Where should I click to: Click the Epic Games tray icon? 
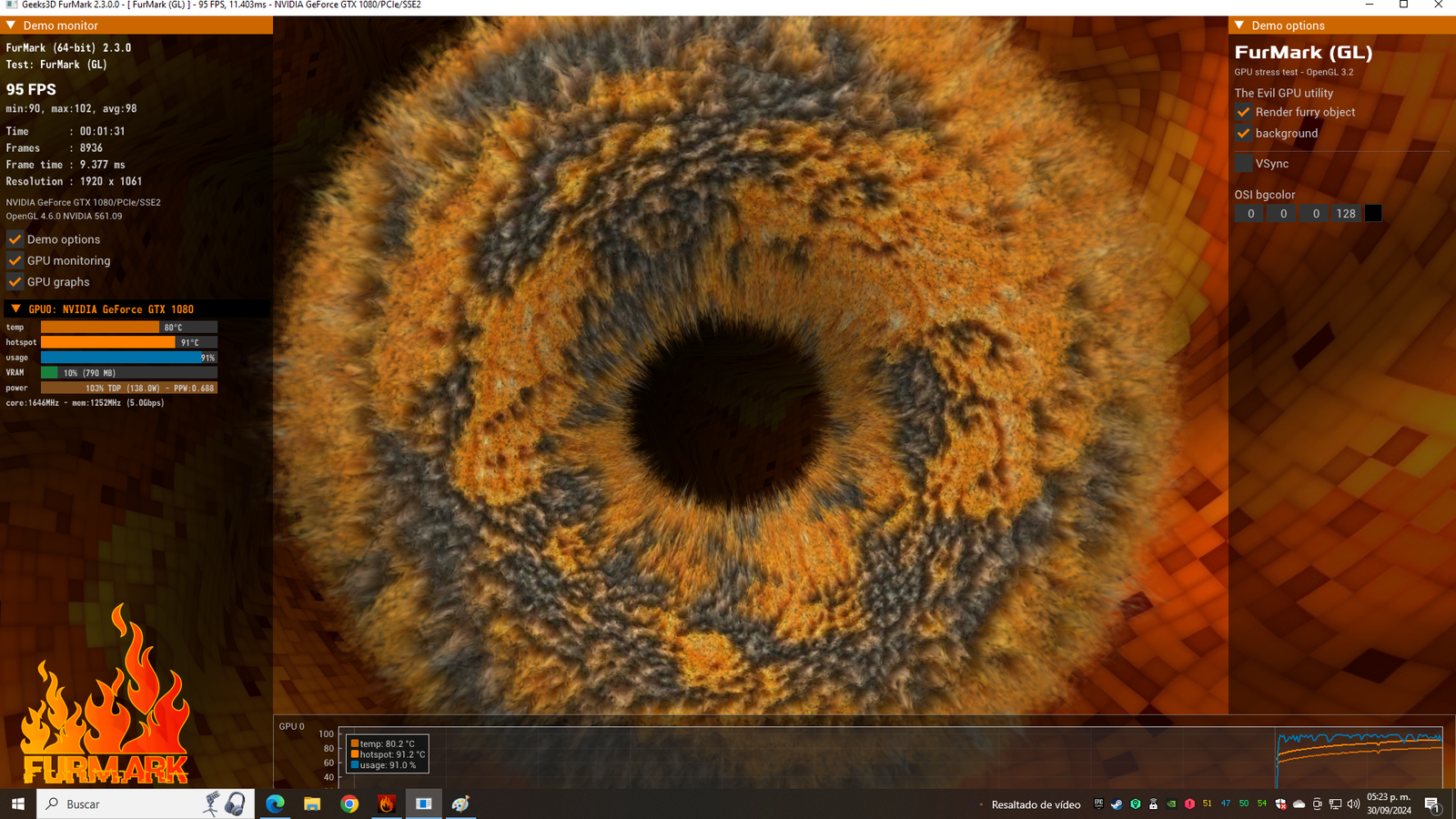(1098, 804)
